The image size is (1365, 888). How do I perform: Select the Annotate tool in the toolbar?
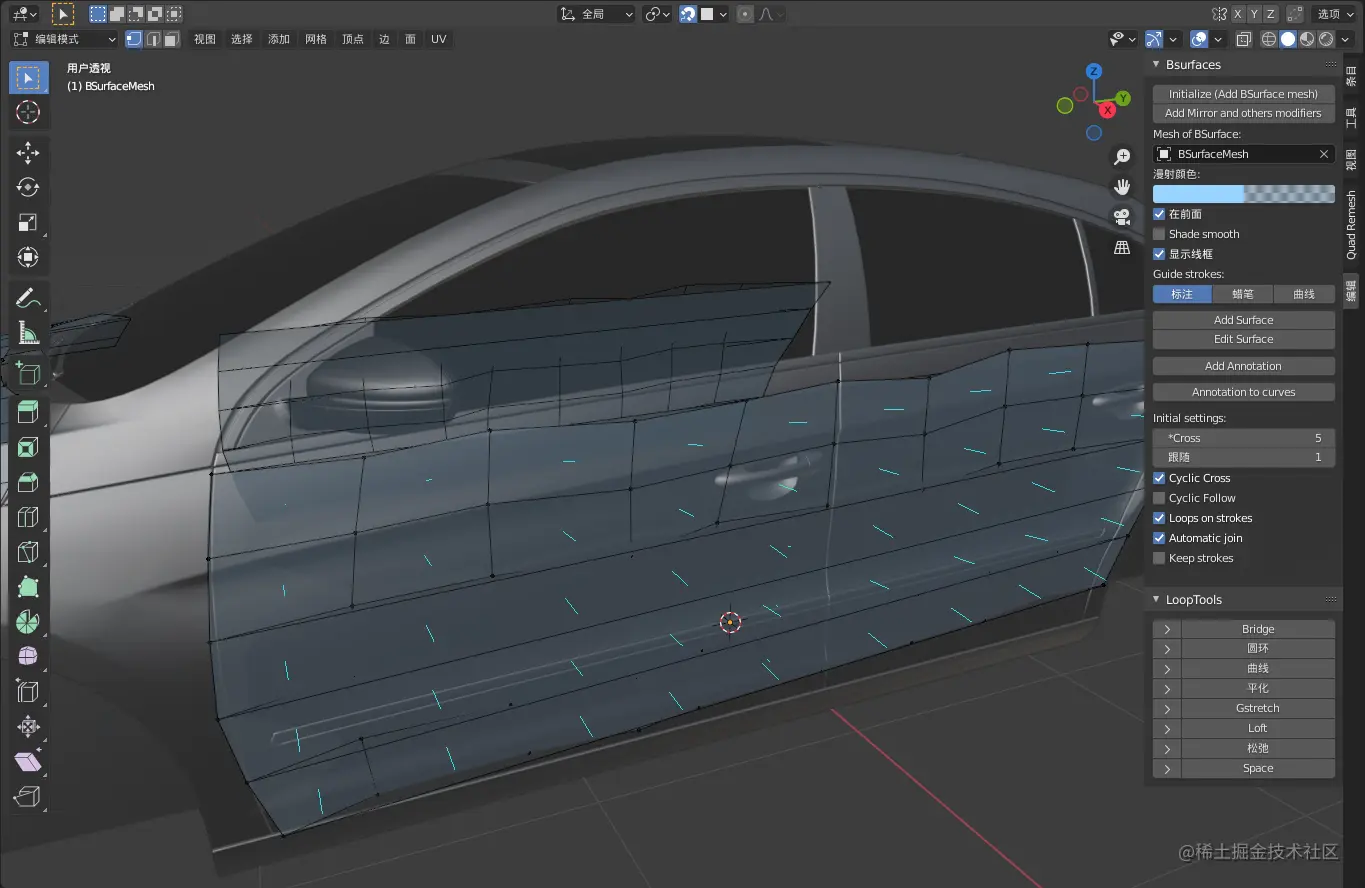pyautogui.click(x=27, y=297)
